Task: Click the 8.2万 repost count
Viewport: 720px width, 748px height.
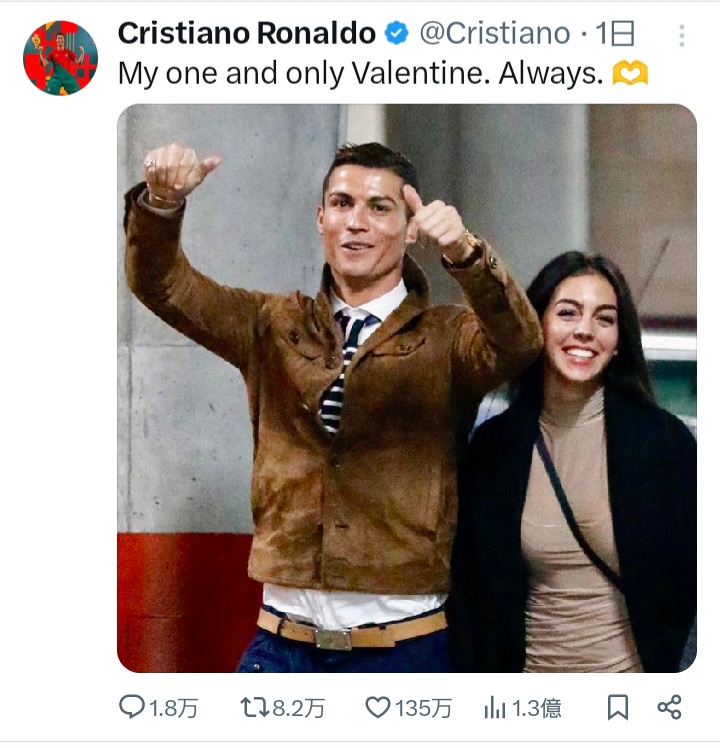Action: pyautogui.click(x=299, y=708)
